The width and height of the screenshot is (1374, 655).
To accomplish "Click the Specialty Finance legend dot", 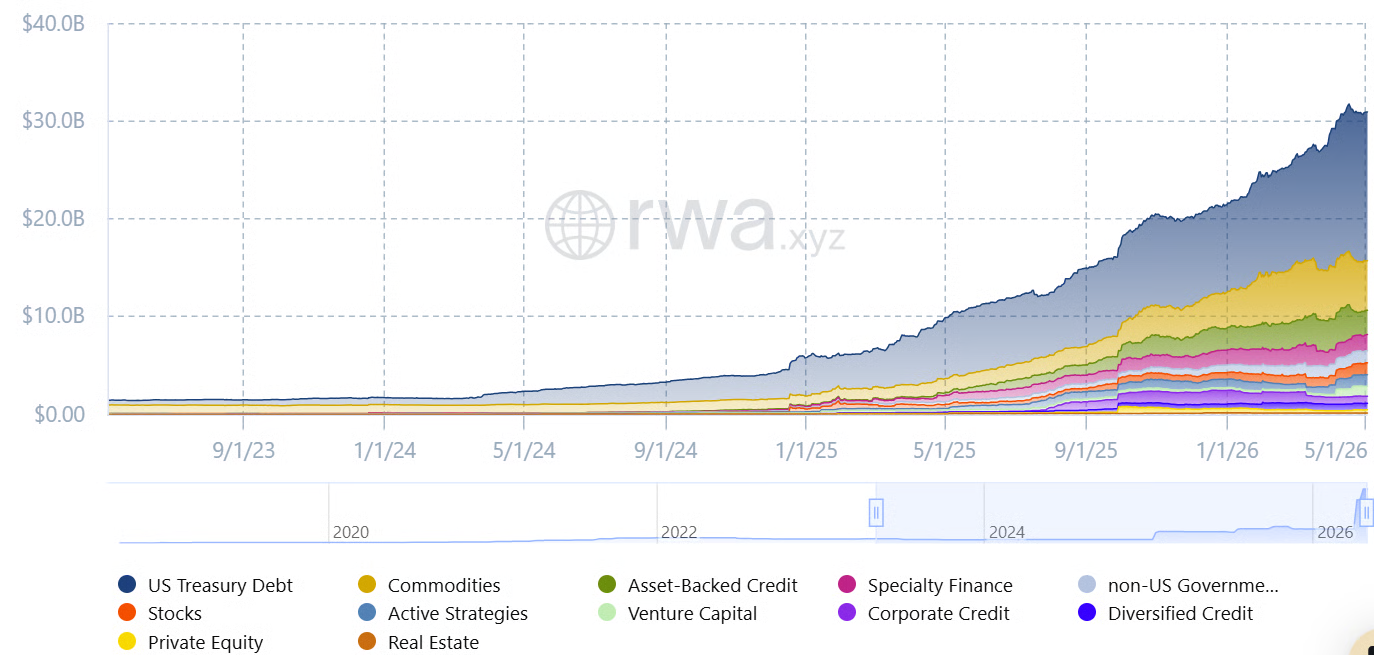I will coord(847,585).
